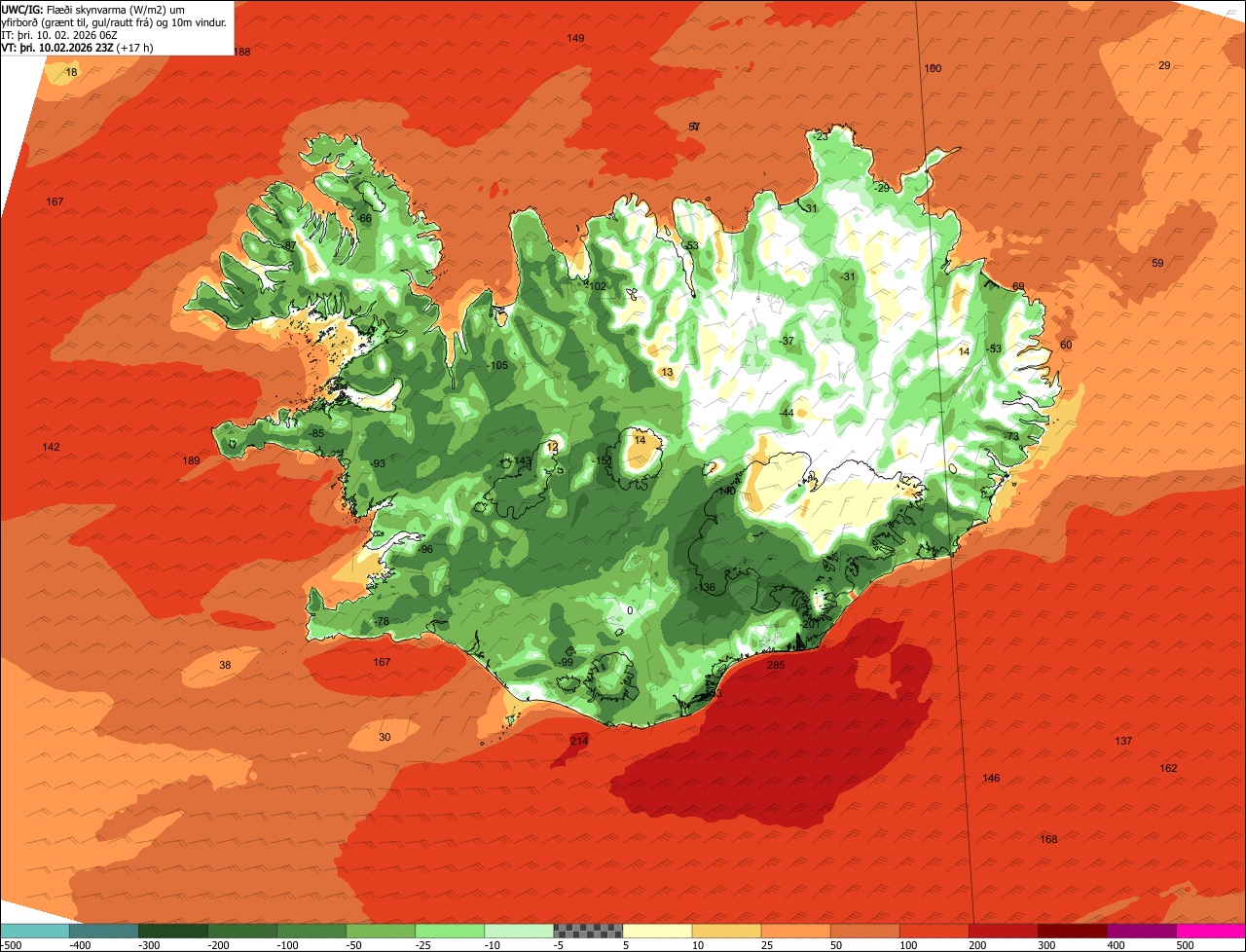Click the value 143 in west-central Iceland
The width and height of the screenshot is (1246, 952).
(x=523, y=460)
